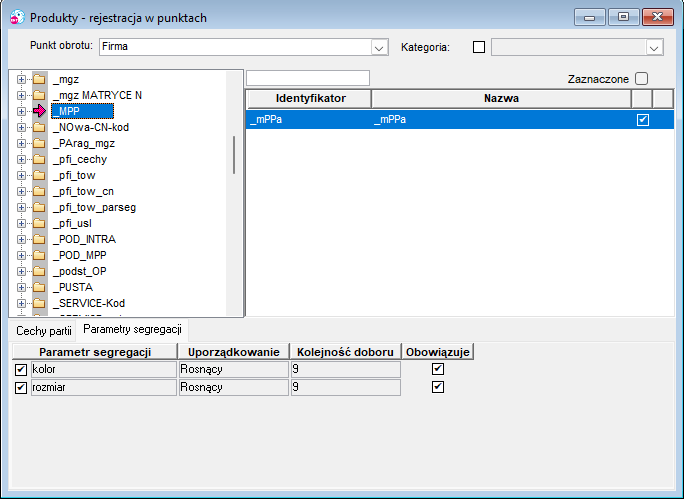
Task: Click the Parametr segregacji column header
Action: coord(95,352)
